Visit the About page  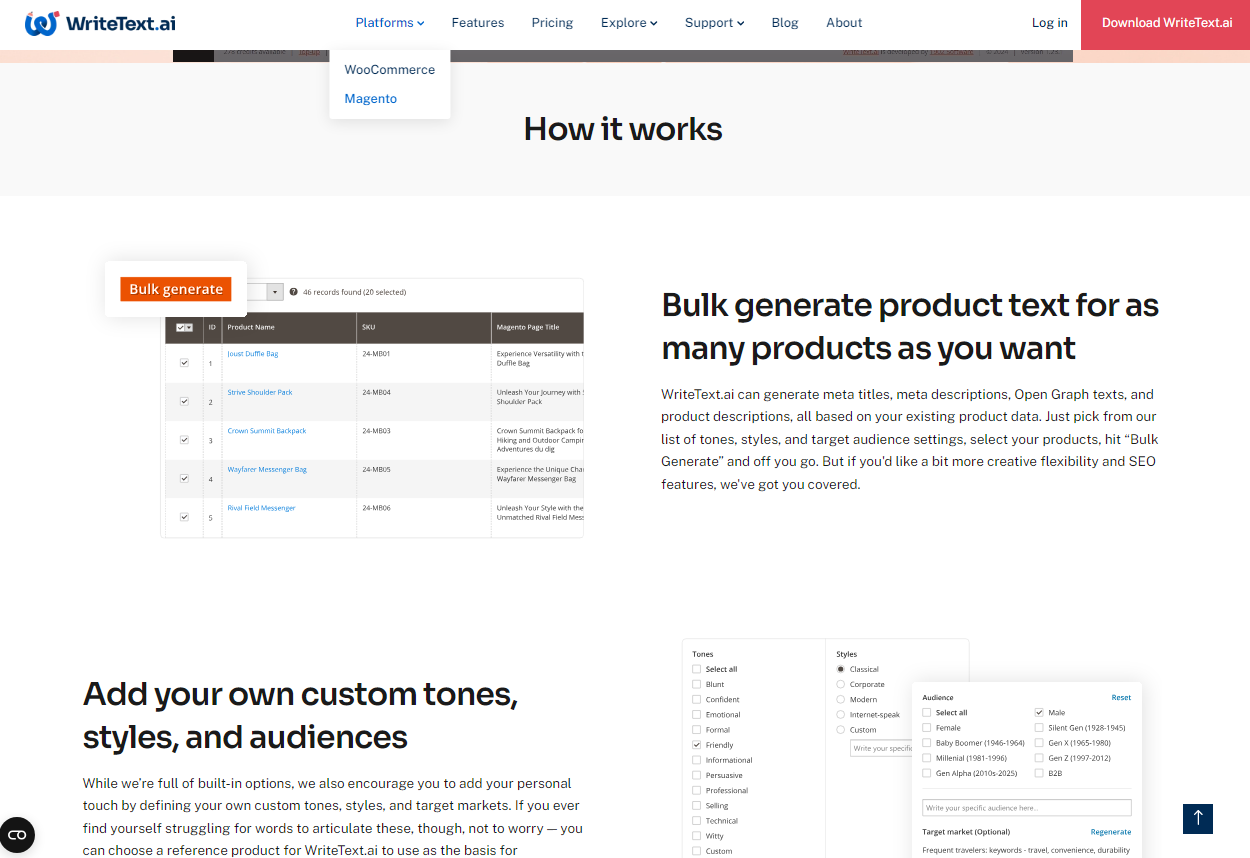pyautogui.click(x=844, y=23)
